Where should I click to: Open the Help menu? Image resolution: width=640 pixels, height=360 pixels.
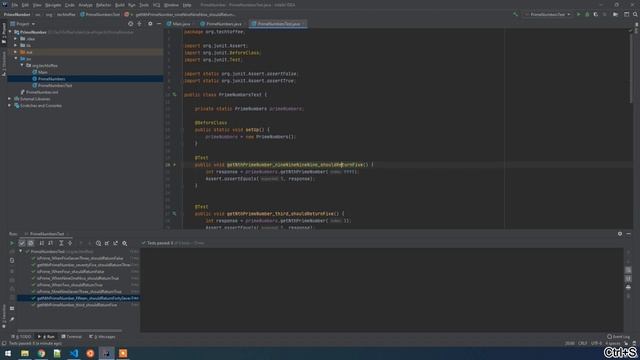point(187,5)
